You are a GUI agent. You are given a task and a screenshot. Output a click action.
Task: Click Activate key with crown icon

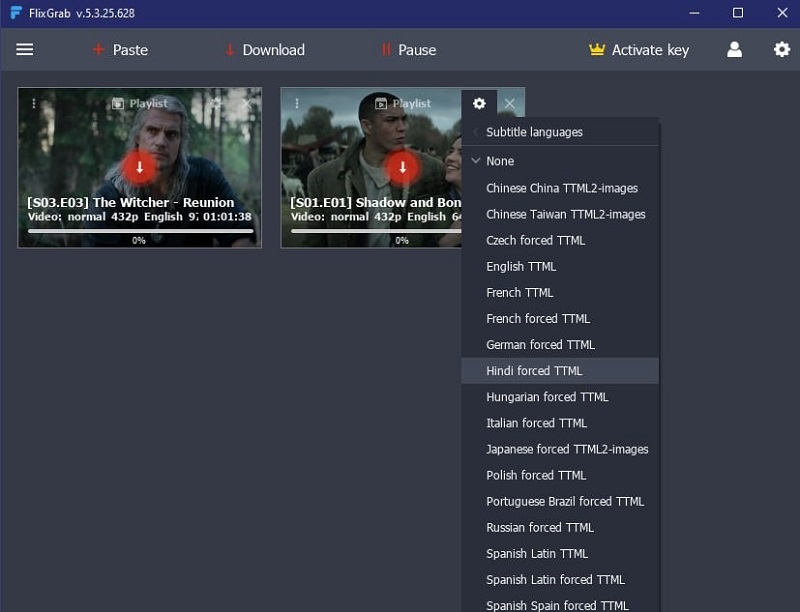tap(639, 49)
